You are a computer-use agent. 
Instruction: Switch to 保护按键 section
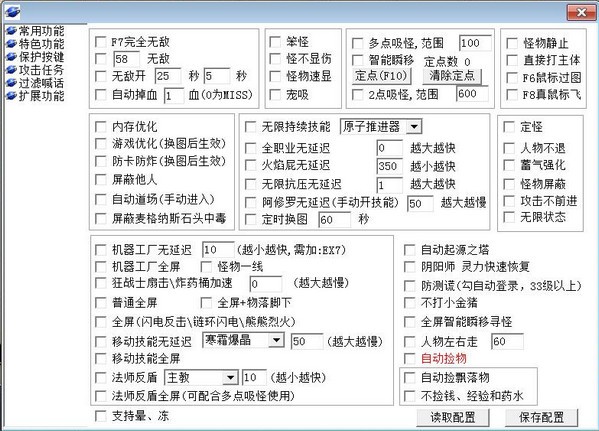pos(41,57)
